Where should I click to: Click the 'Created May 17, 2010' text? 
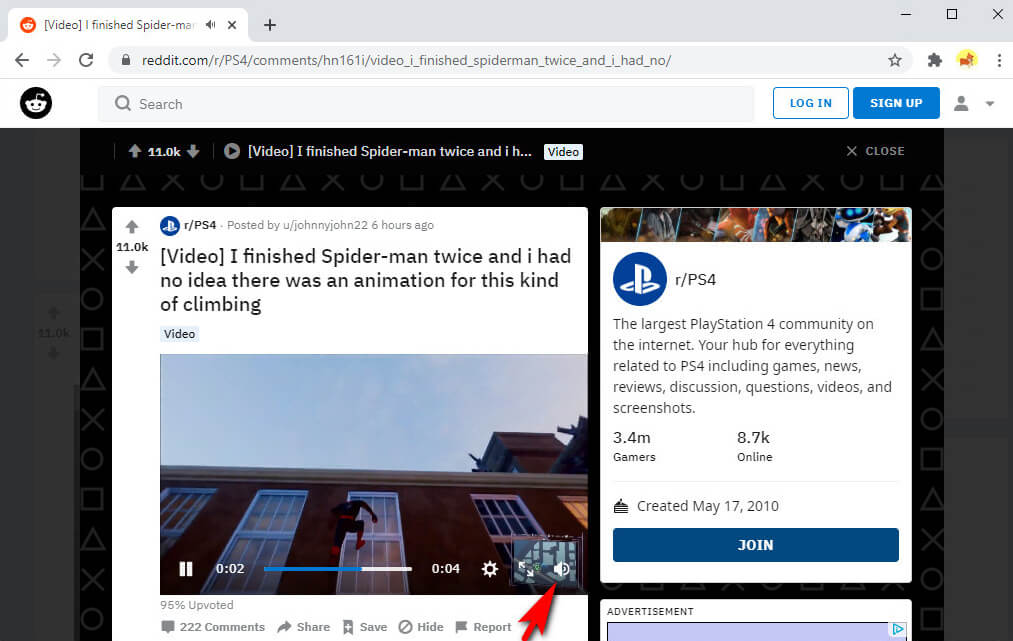(x=707, y=506)
